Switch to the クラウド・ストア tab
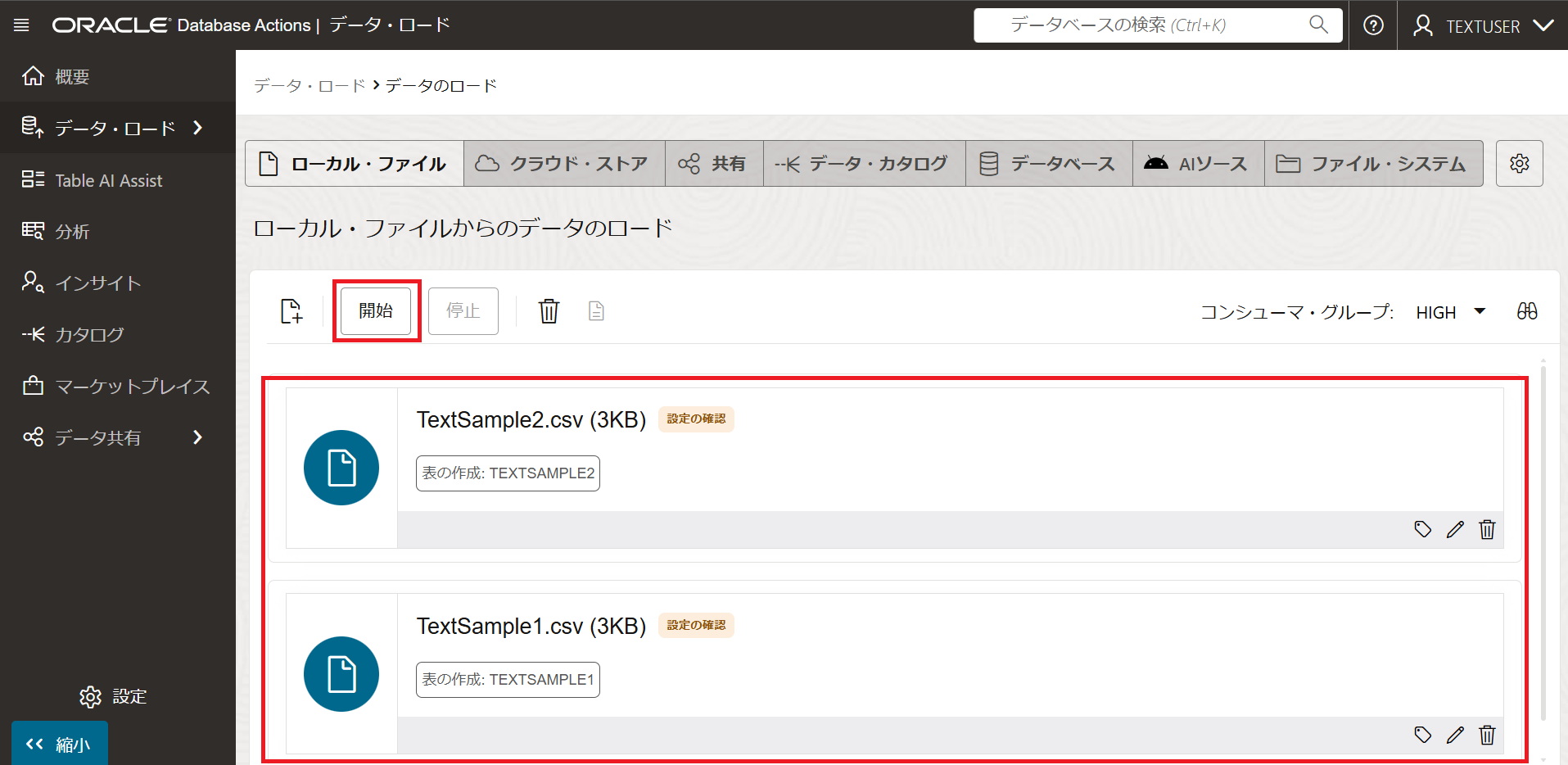 [x=564, y=164]
